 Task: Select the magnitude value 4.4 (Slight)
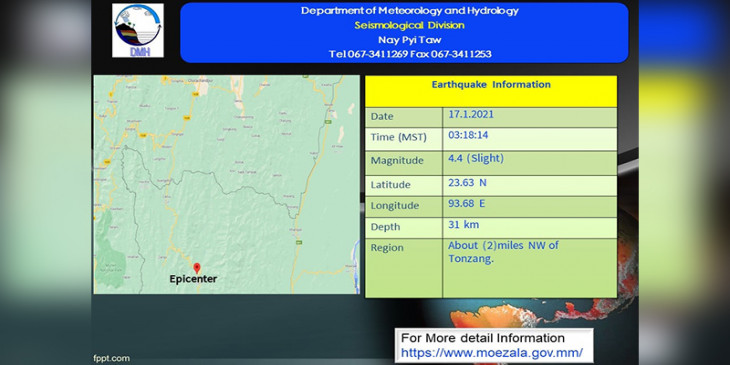[476, 159]
